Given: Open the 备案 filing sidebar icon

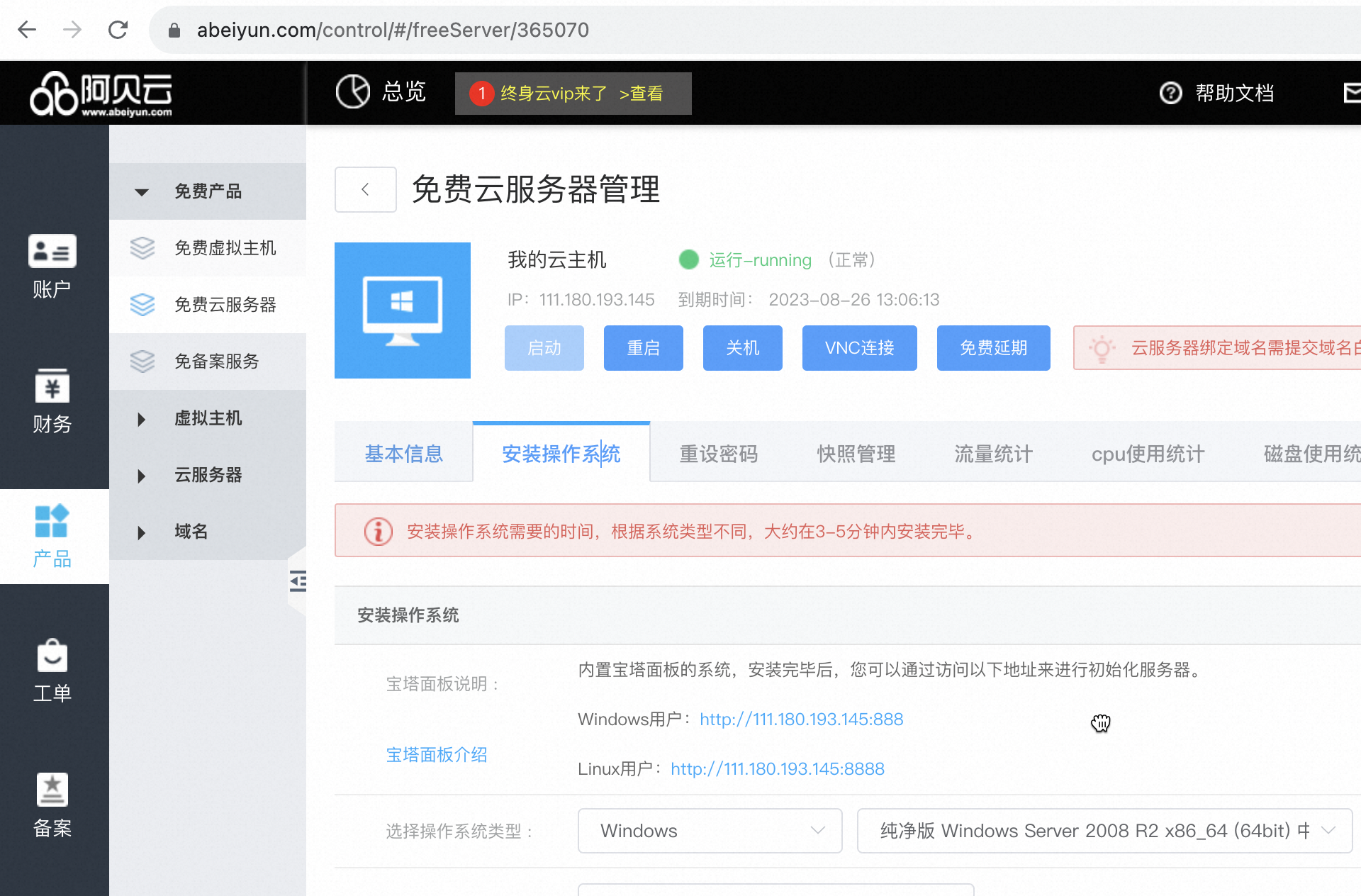Looking at the screenshot, I should click(x=52, y=790).
